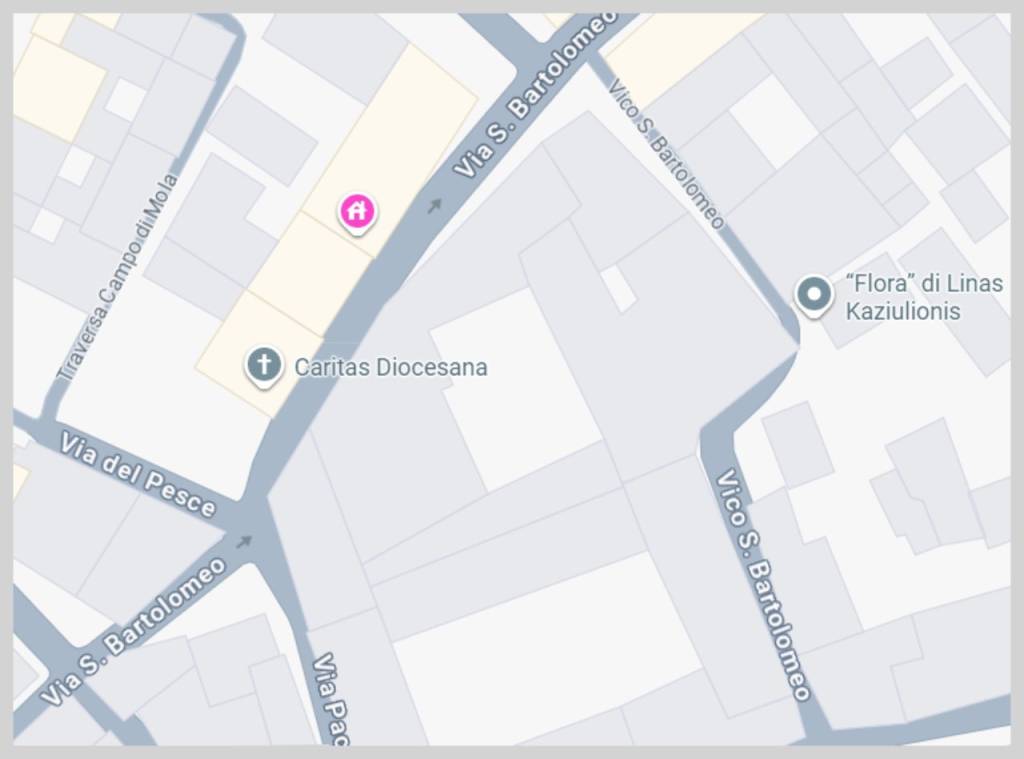Viewport: 1024px width, 759px height.
Task: Click the yellow building behind Caritas pin
Action: [x=260, y=354]
